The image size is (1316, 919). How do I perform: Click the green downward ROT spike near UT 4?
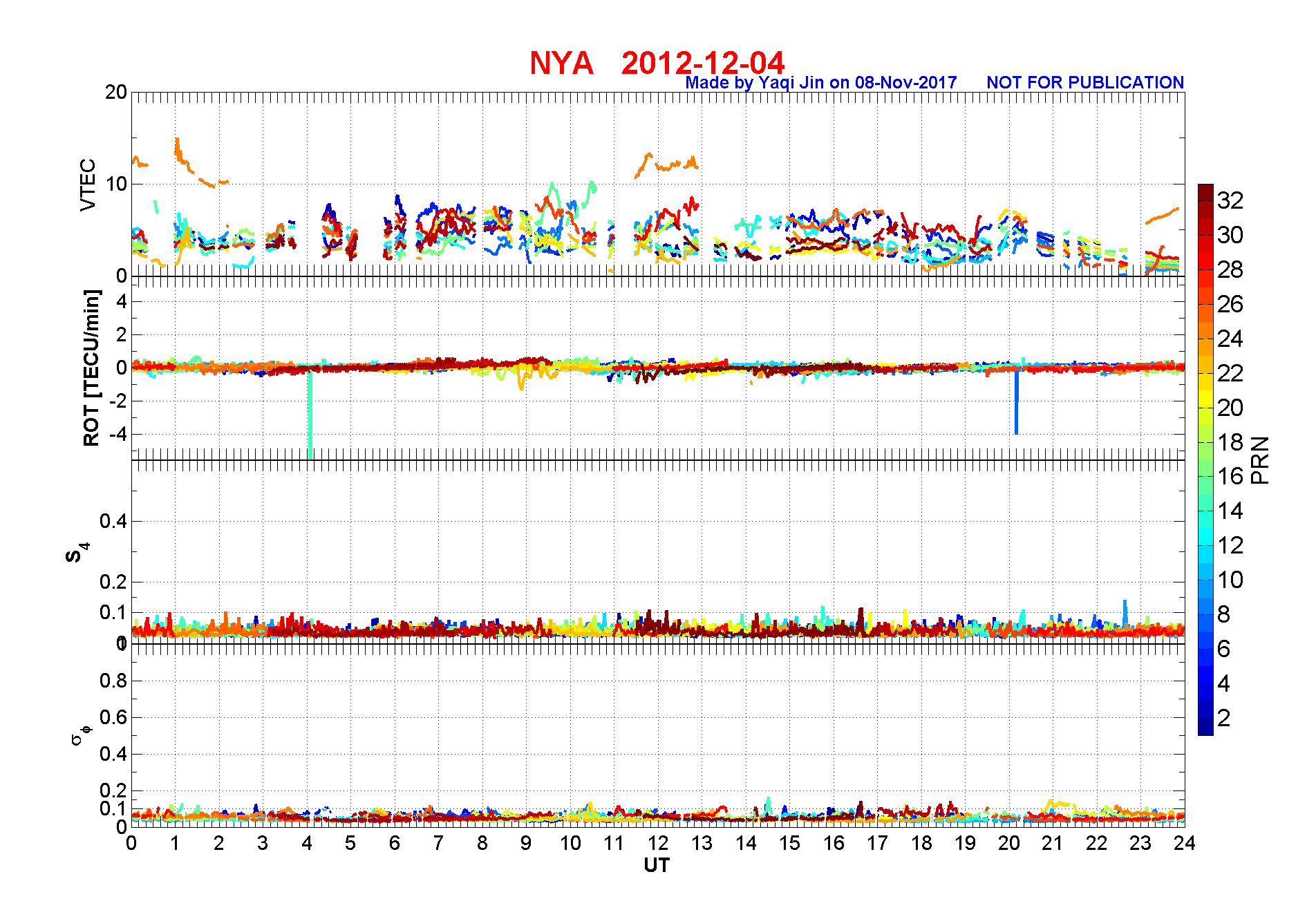click(x=310, y=415)
